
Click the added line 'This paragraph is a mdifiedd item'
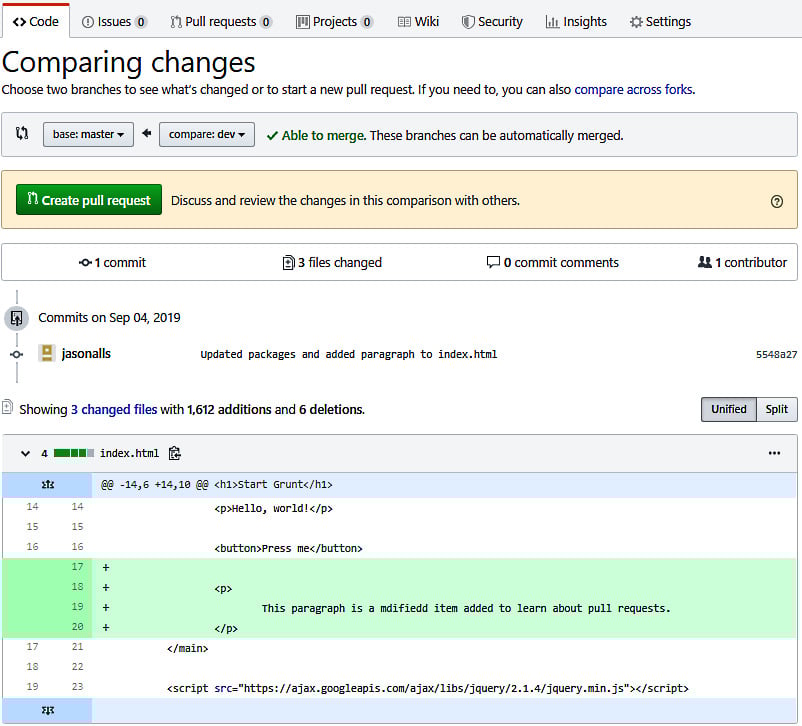coord(466,608)
